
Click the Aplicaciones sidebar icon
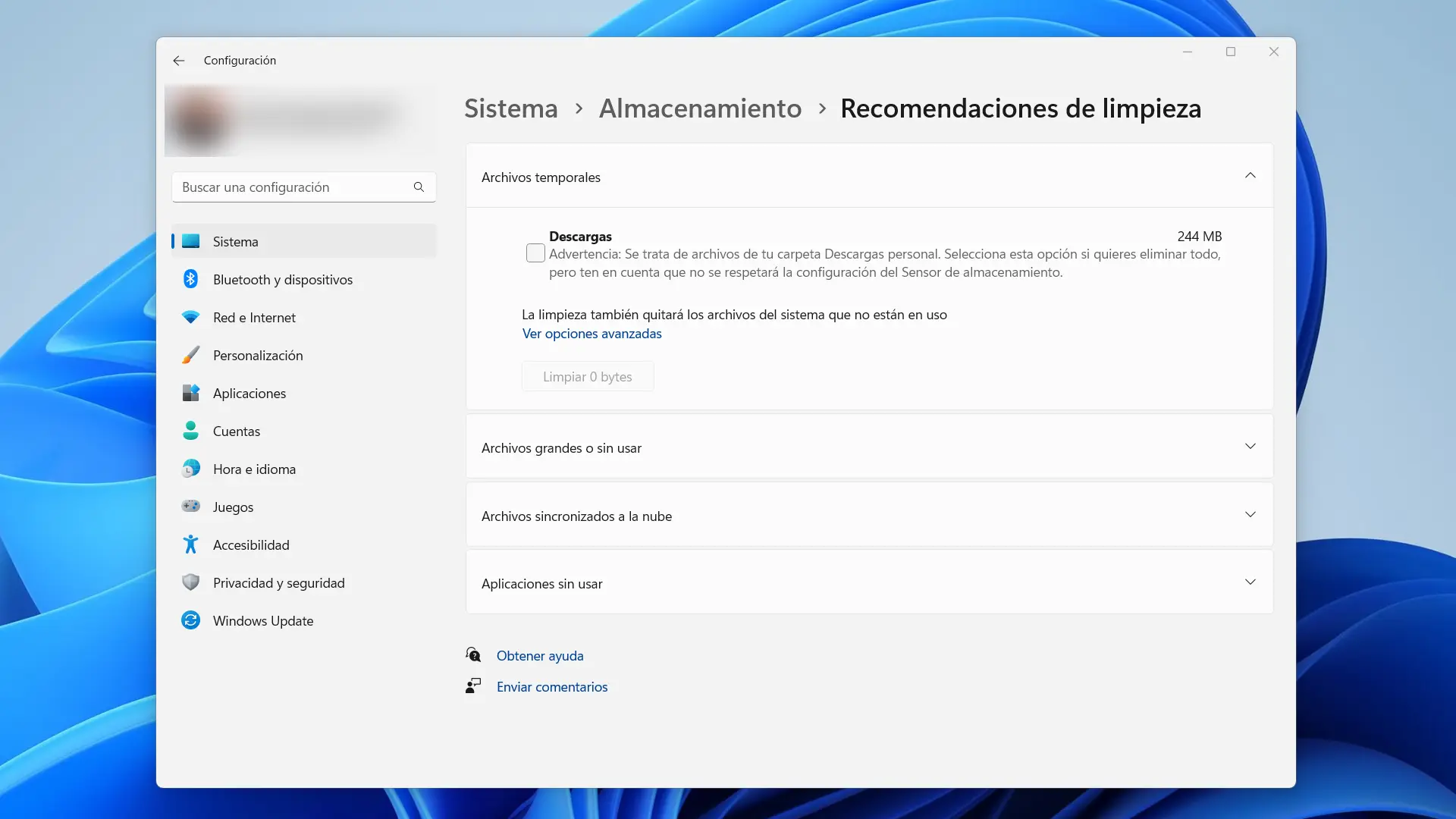[190, 393]
